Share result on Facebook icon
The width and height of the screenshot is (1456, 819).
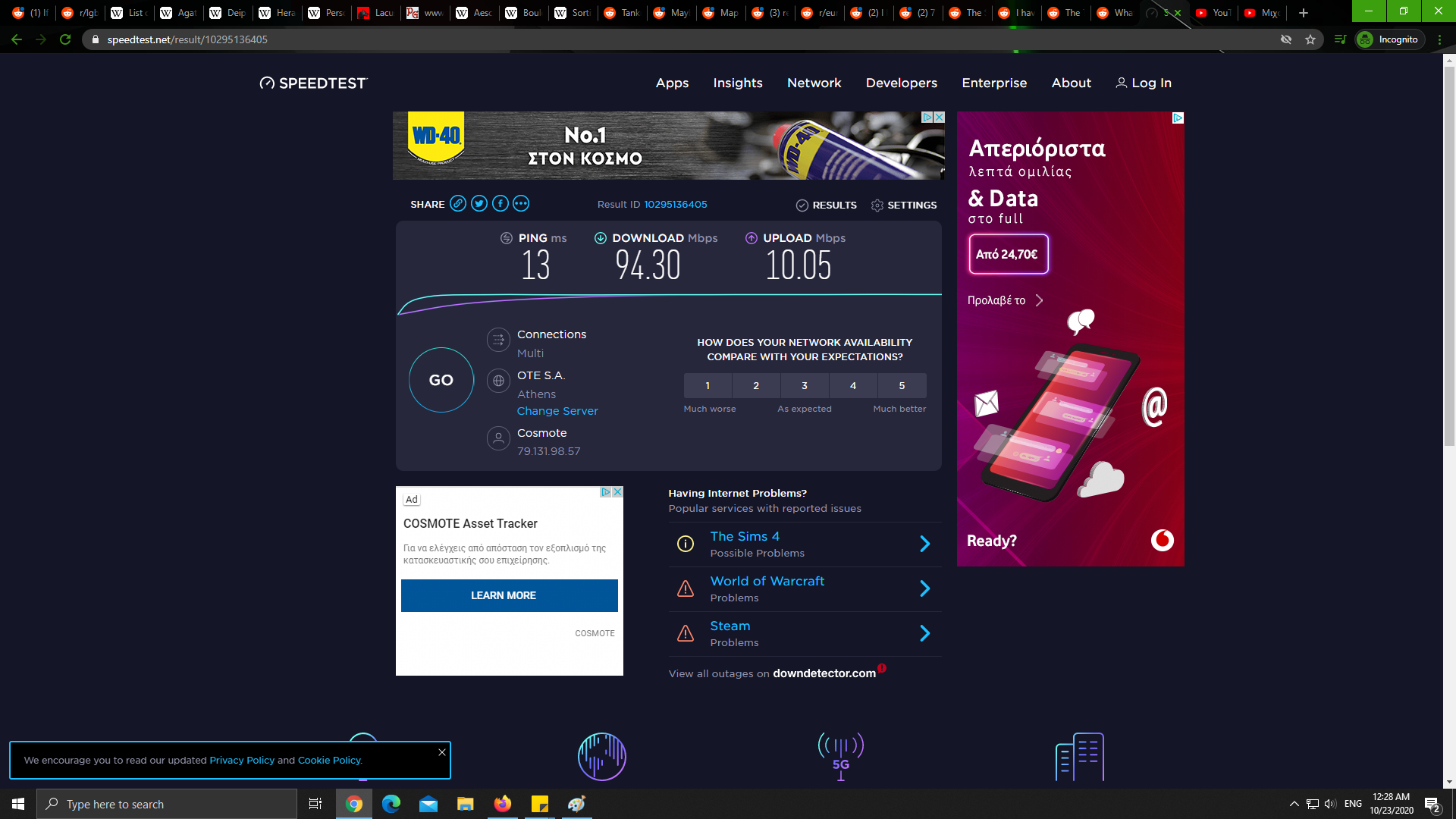[x=500, y=204]
